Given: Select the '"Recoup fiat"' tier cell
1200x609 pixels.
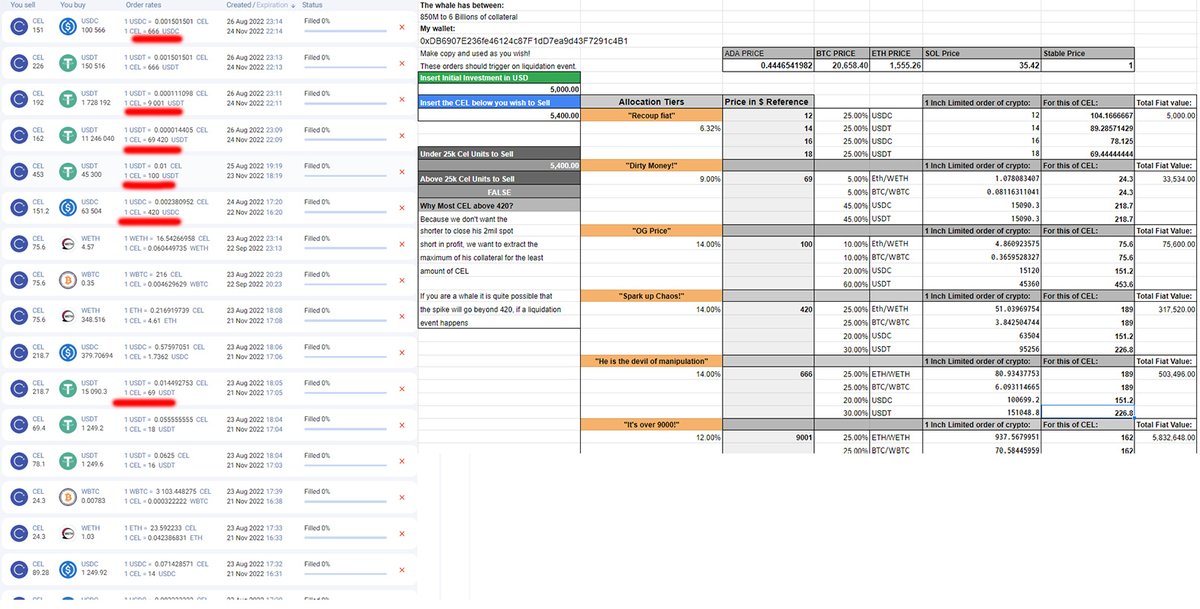Looking at the screenshot, I should pos(651,115).
